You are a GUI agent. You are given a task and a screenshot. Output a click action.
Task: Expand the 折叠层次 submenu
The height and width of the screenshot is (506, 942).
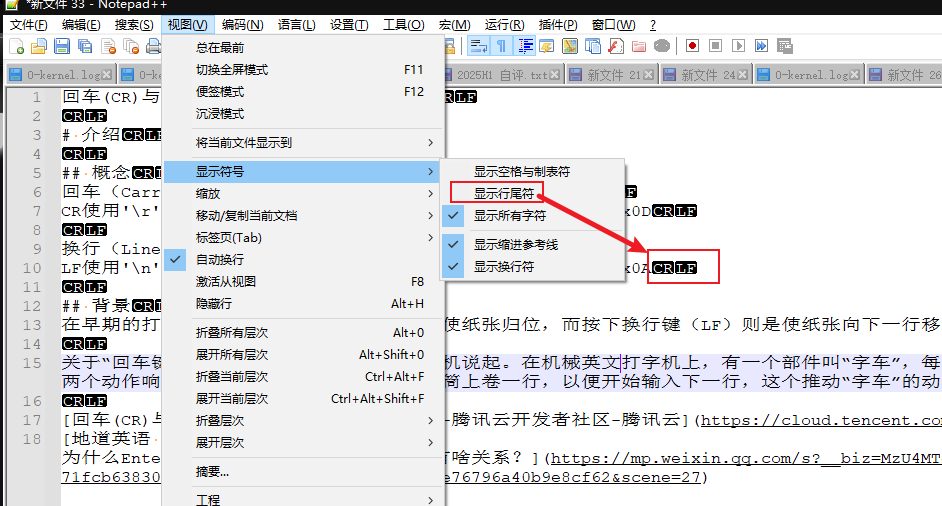[x=303, y=421]
